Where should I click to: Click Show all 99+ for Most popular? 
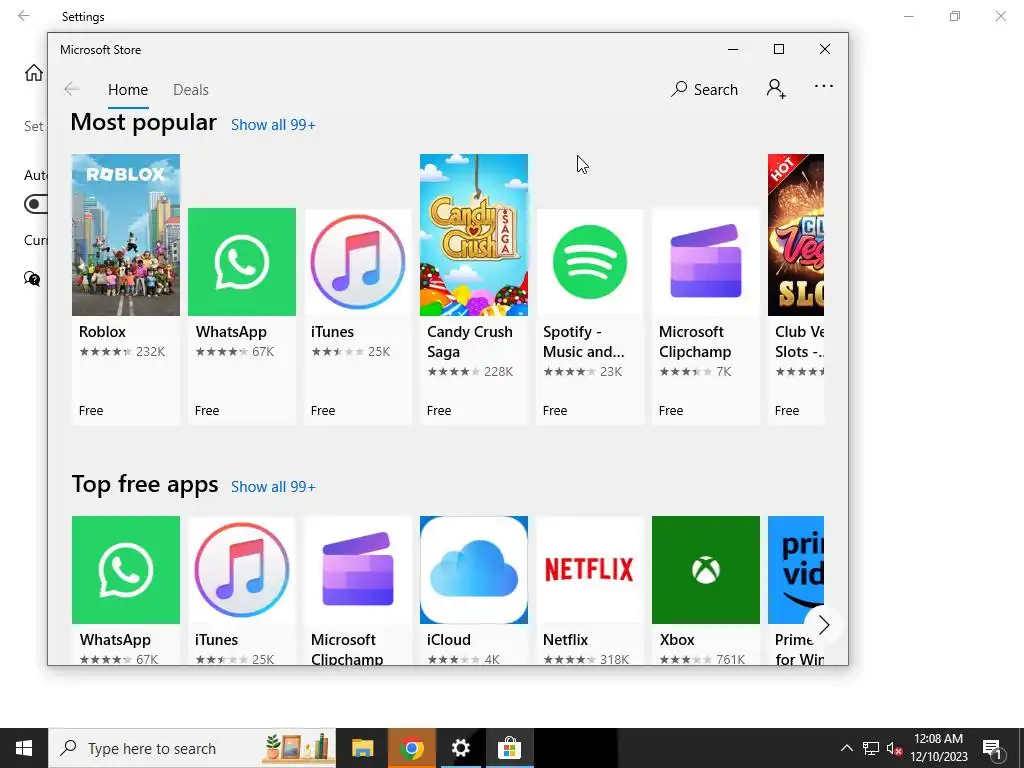point(273,125)
